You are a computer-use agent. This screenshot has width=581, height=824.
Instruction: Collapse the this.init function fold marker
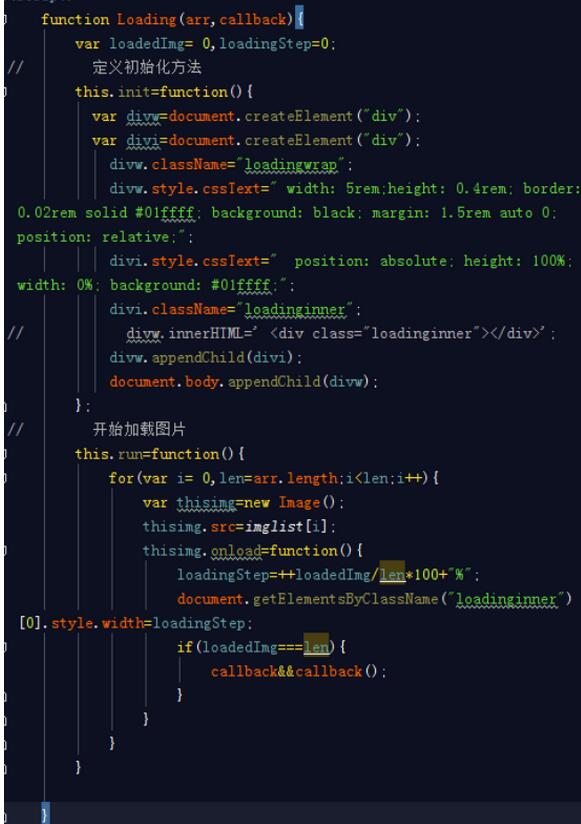(x=5, y=92)
